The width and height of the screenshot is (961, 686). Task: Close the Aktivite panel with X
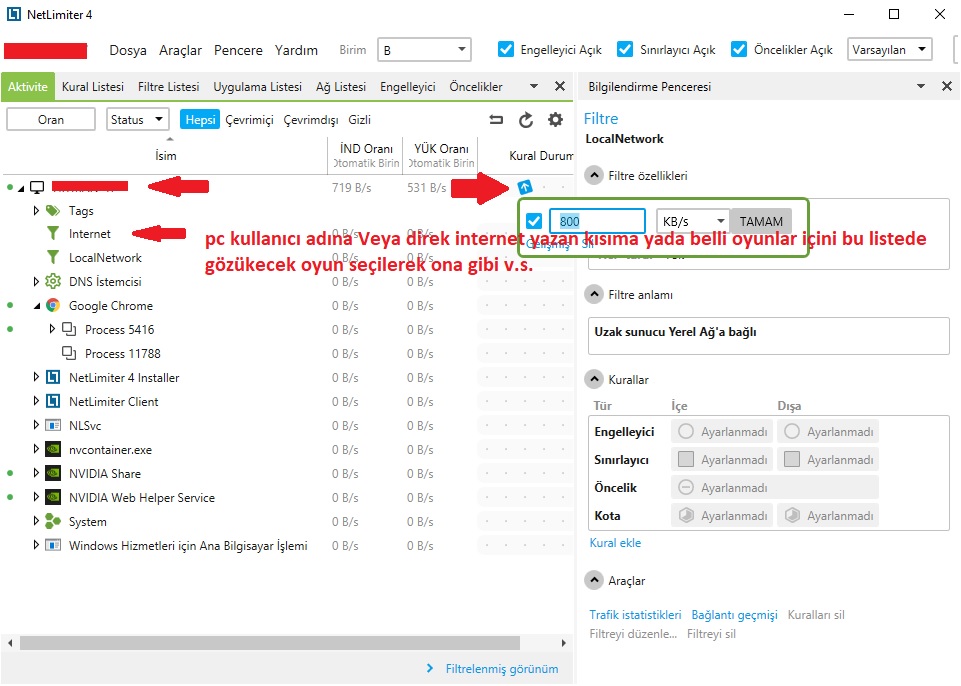(x=560, y=86)
